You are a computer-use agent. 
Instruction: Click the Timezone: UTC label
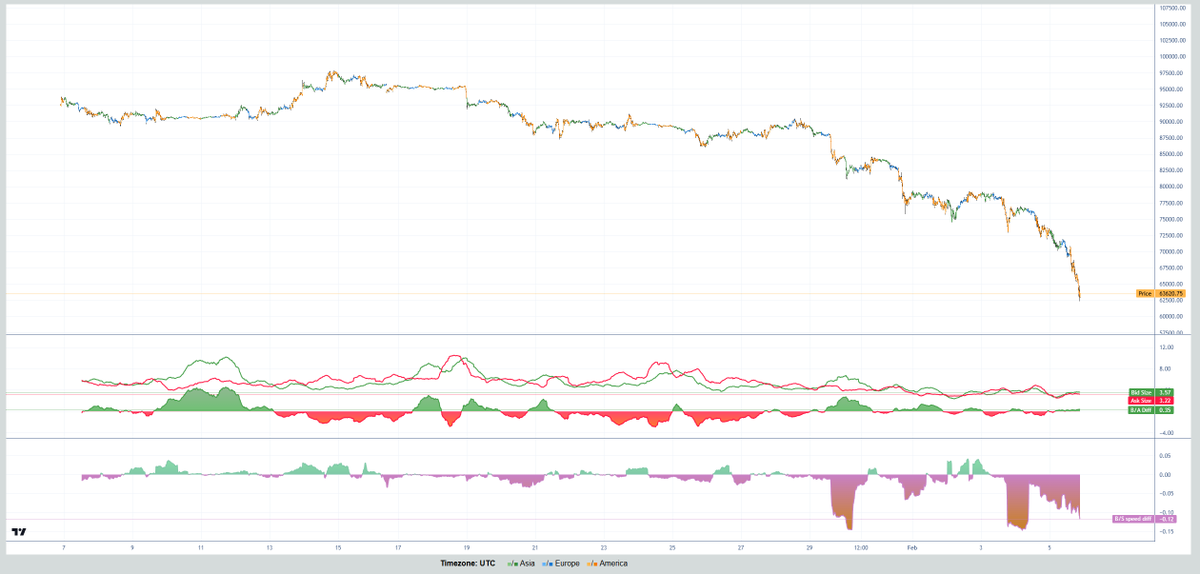468,564
